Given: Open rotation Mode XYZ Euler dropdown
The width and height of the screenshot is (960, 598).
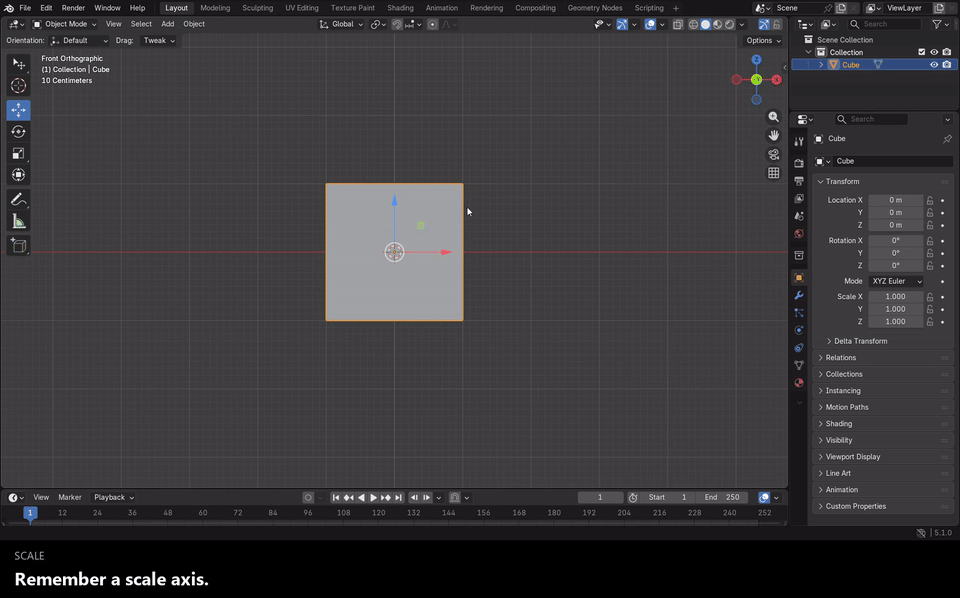Looking at the screenshot, I should click(896, 282).
